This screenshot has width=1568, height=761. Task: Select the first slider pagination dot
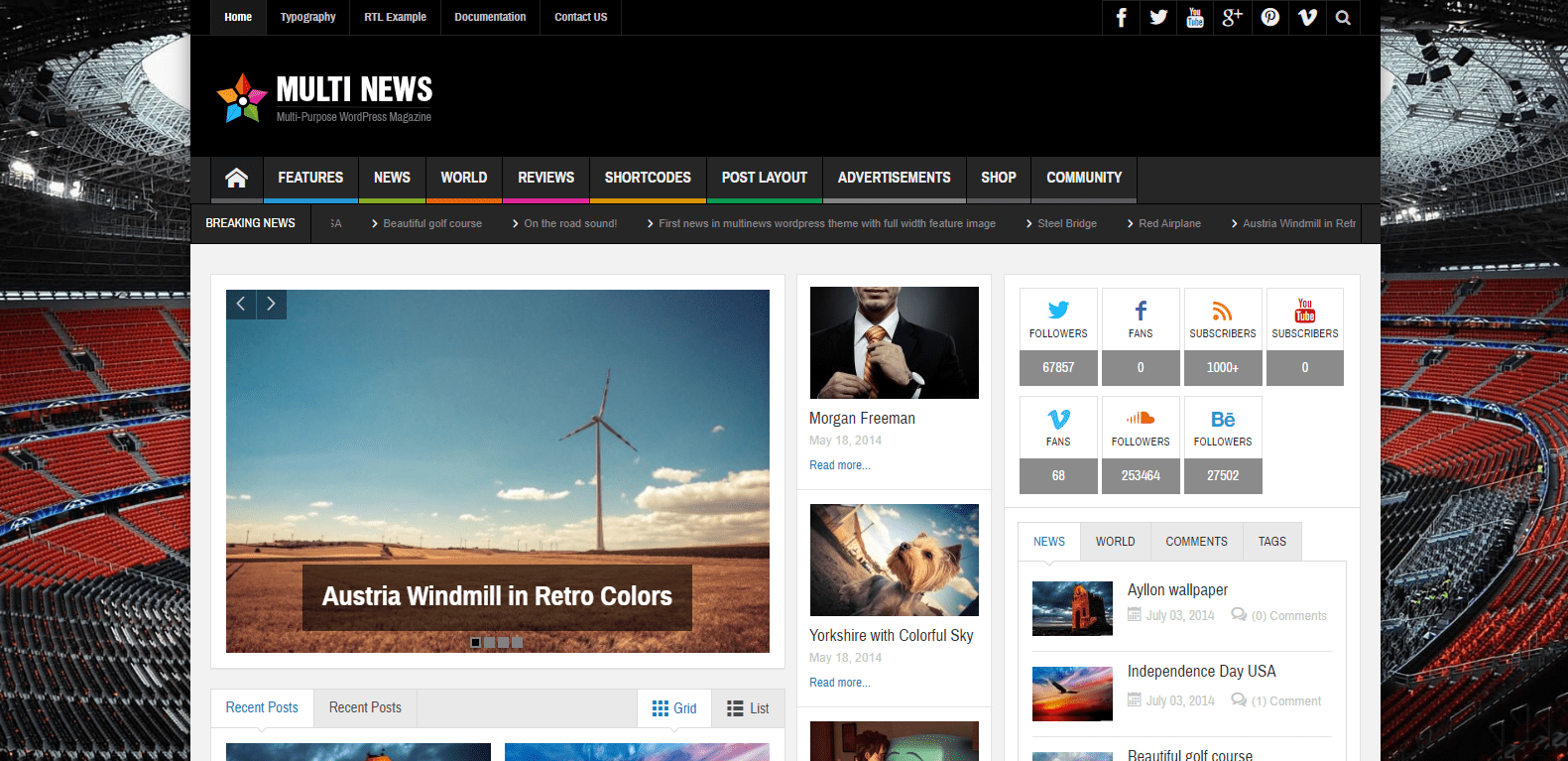[x=476, y=643]
